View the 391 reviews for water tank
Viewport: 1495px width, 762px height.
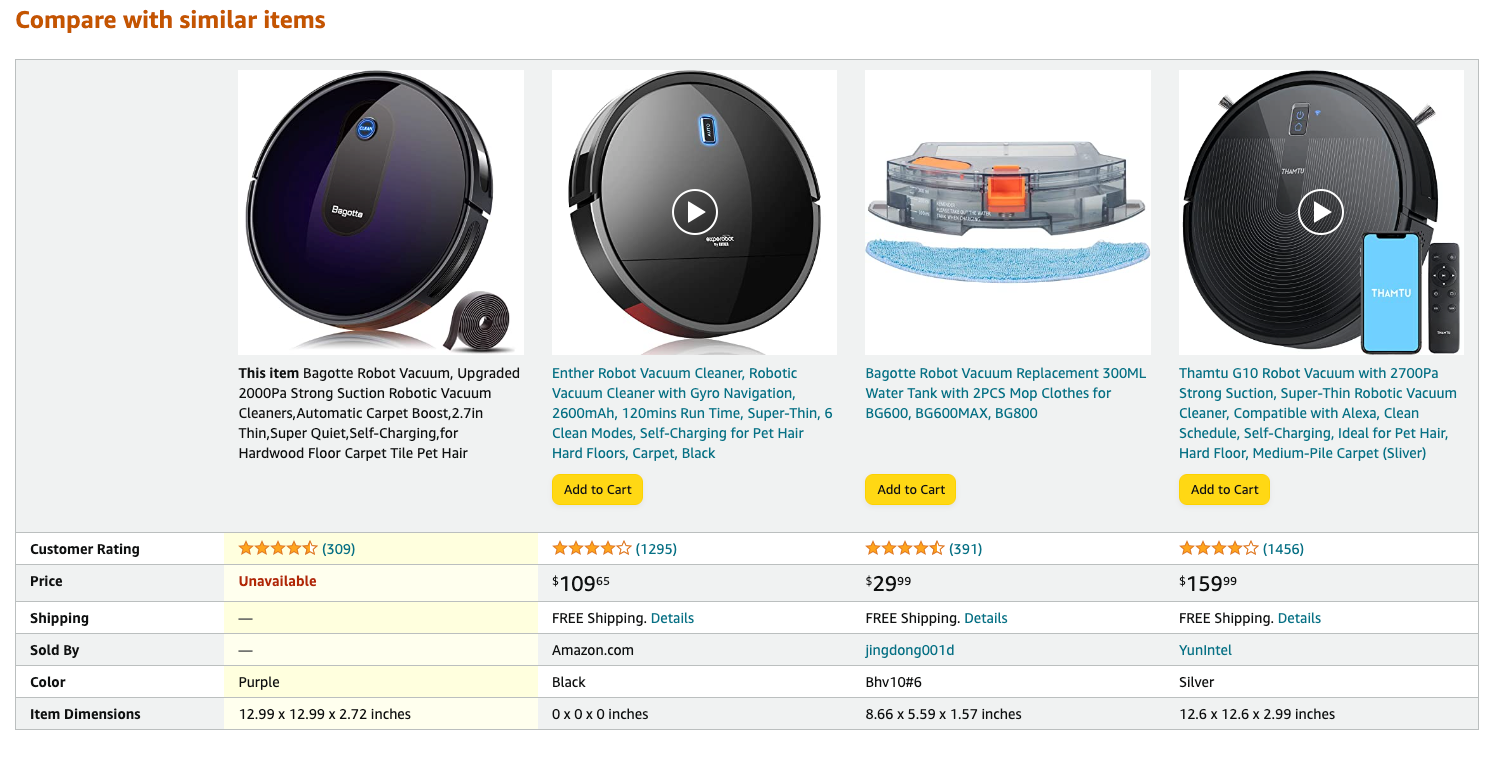click(x=966, y=549)
